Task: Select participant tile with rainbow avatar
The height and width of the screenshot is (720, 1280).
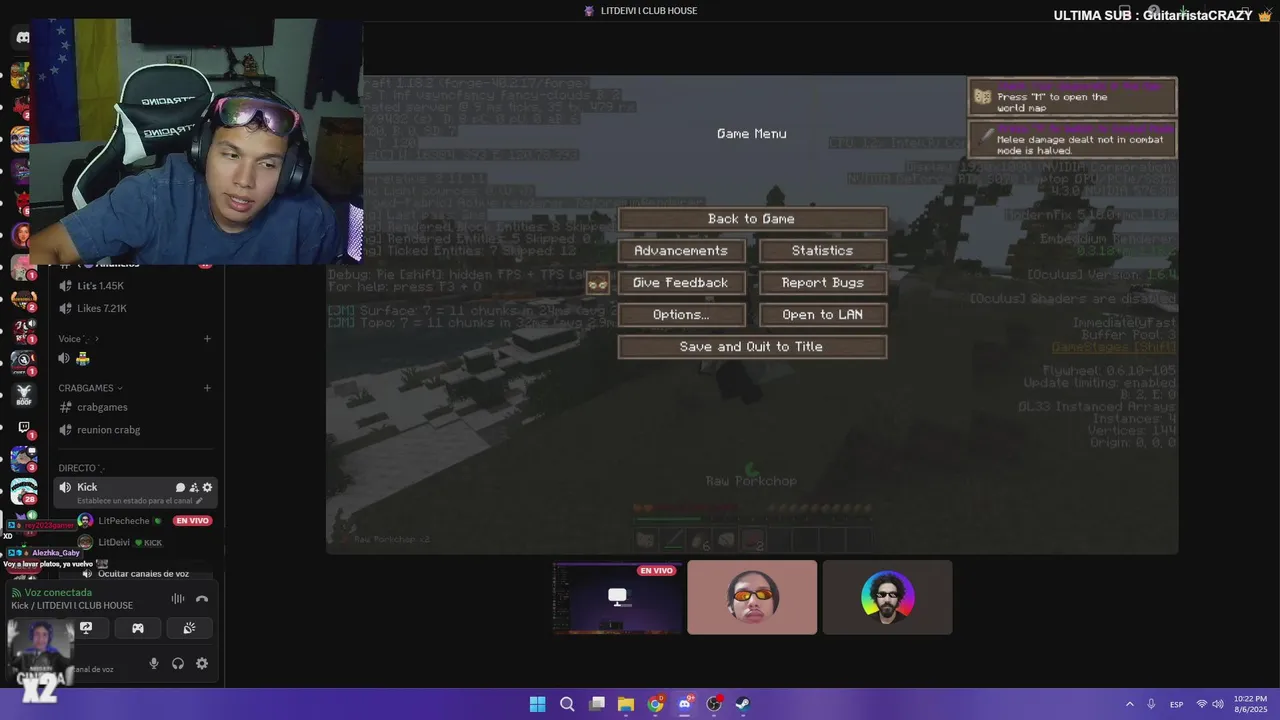Action: [887, 597]
